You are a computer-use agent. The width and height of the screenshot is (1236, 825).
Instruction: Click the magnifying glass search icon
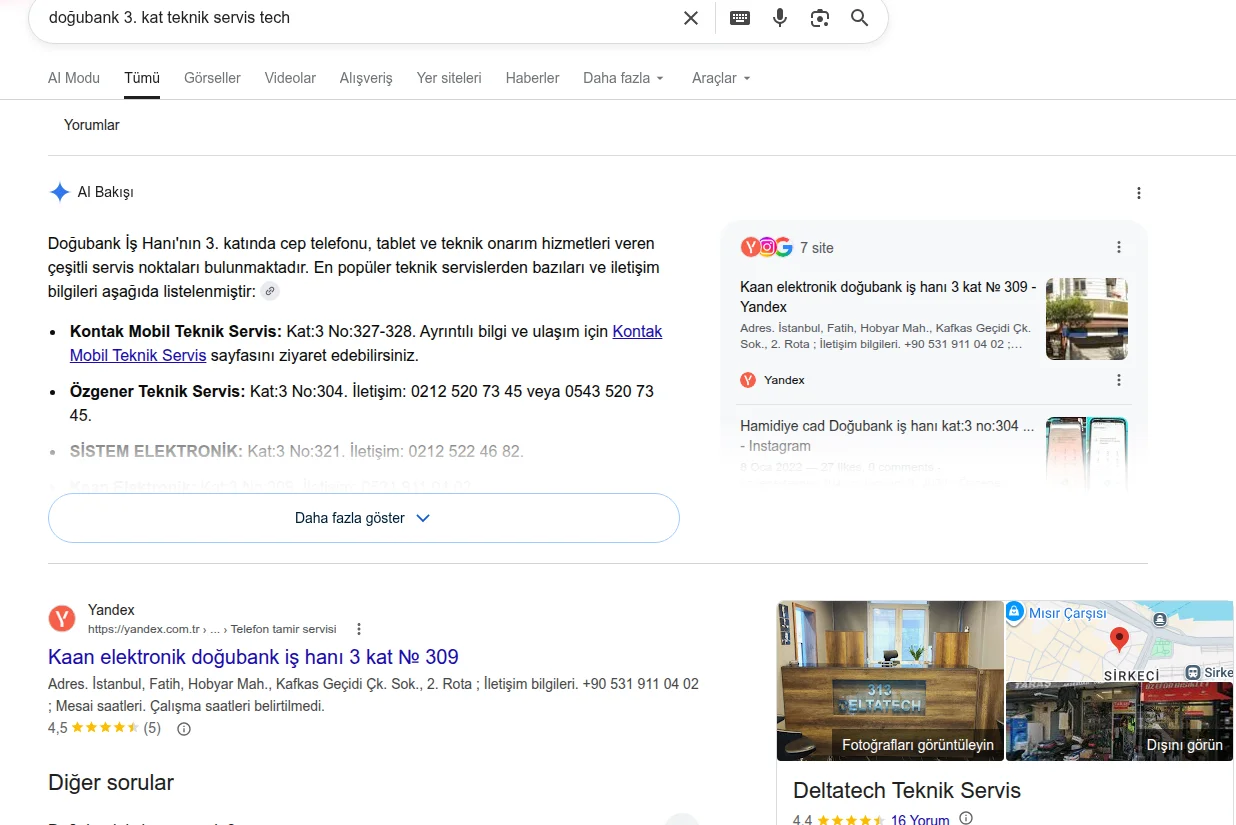[x=860, y=18]
